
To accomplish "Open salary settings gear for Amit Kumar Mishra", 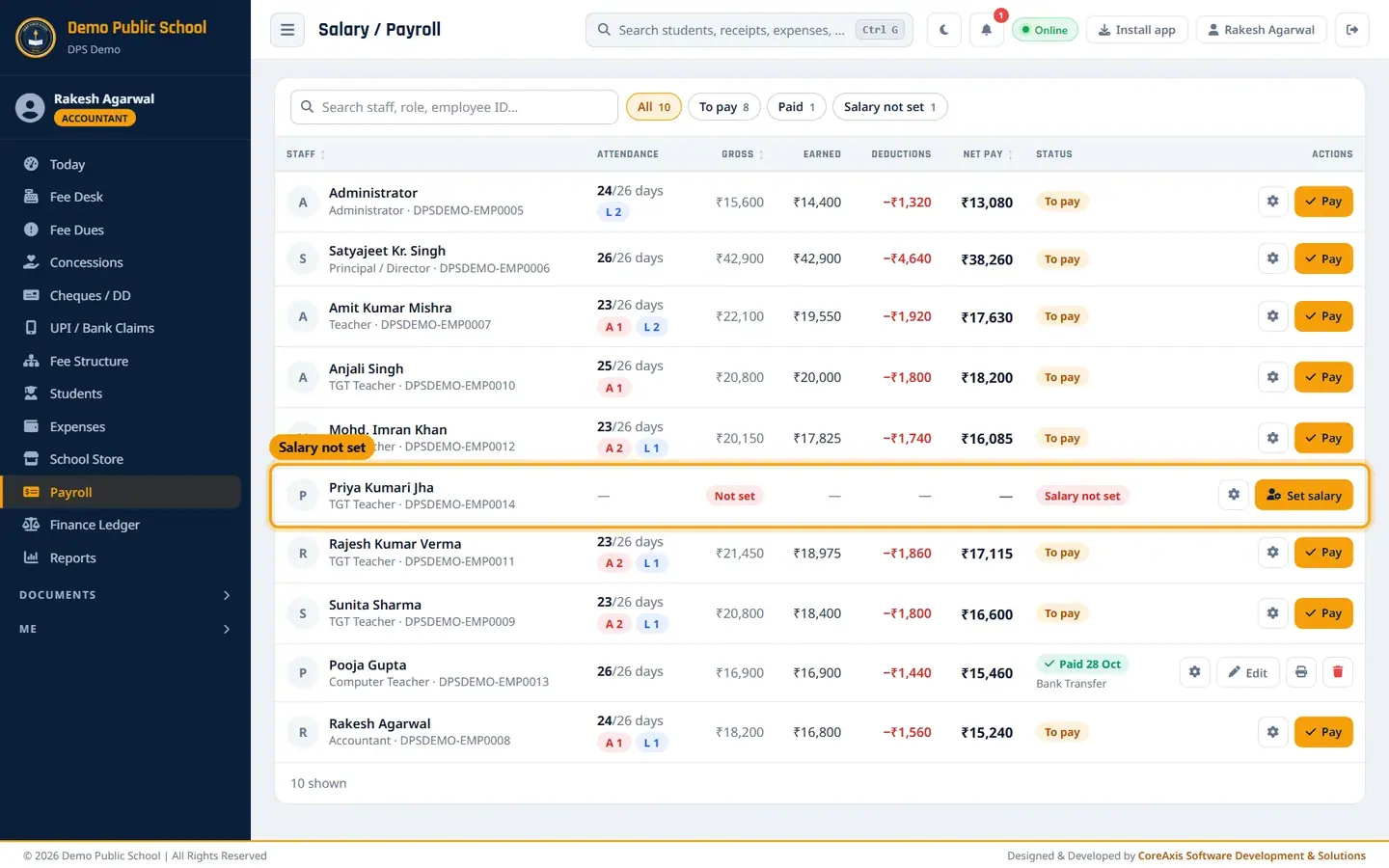I will 1273,316.
